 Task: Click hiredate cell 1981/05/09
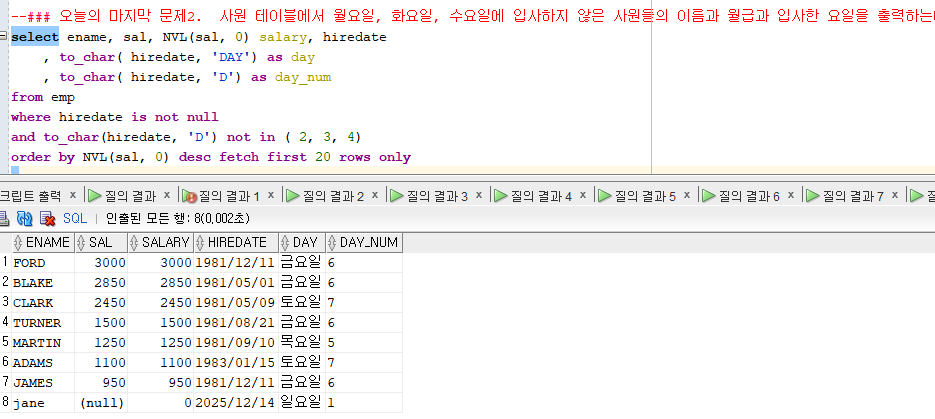click(236, 303)
